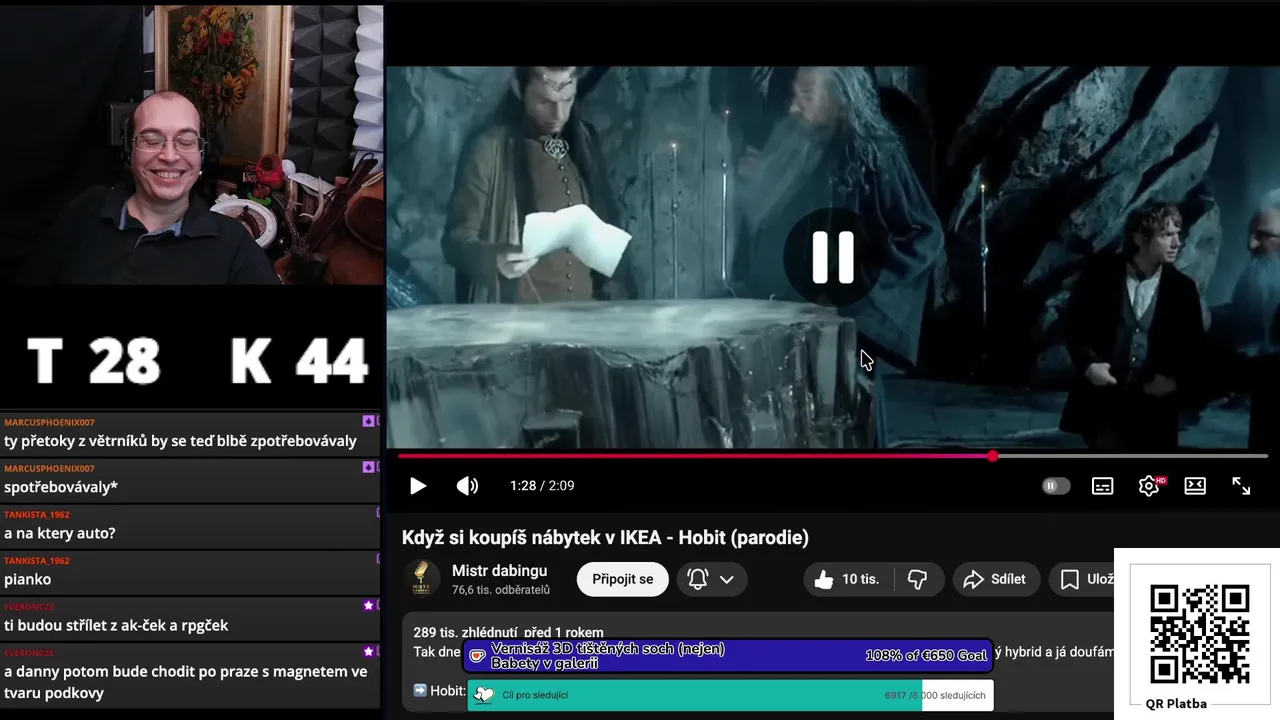Click the red progress bar scrubber handle

pyautogui.click(x=992, y=456)
